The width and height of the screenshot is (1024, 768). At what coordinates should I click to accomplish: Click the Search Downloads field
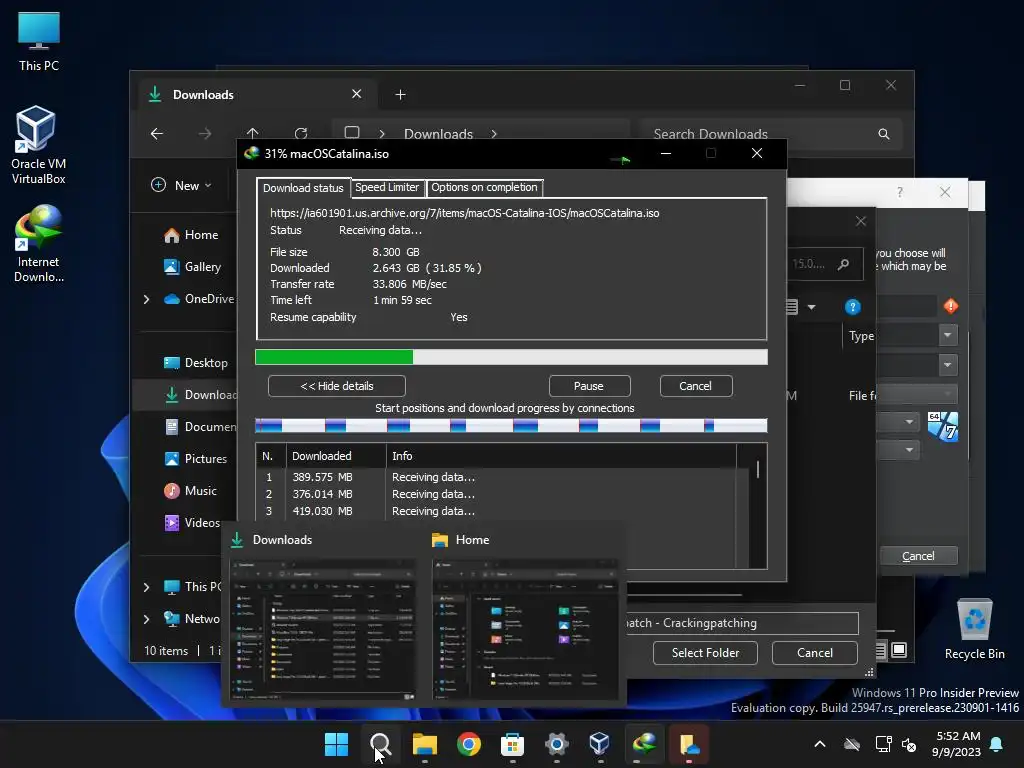coord(771,134)
